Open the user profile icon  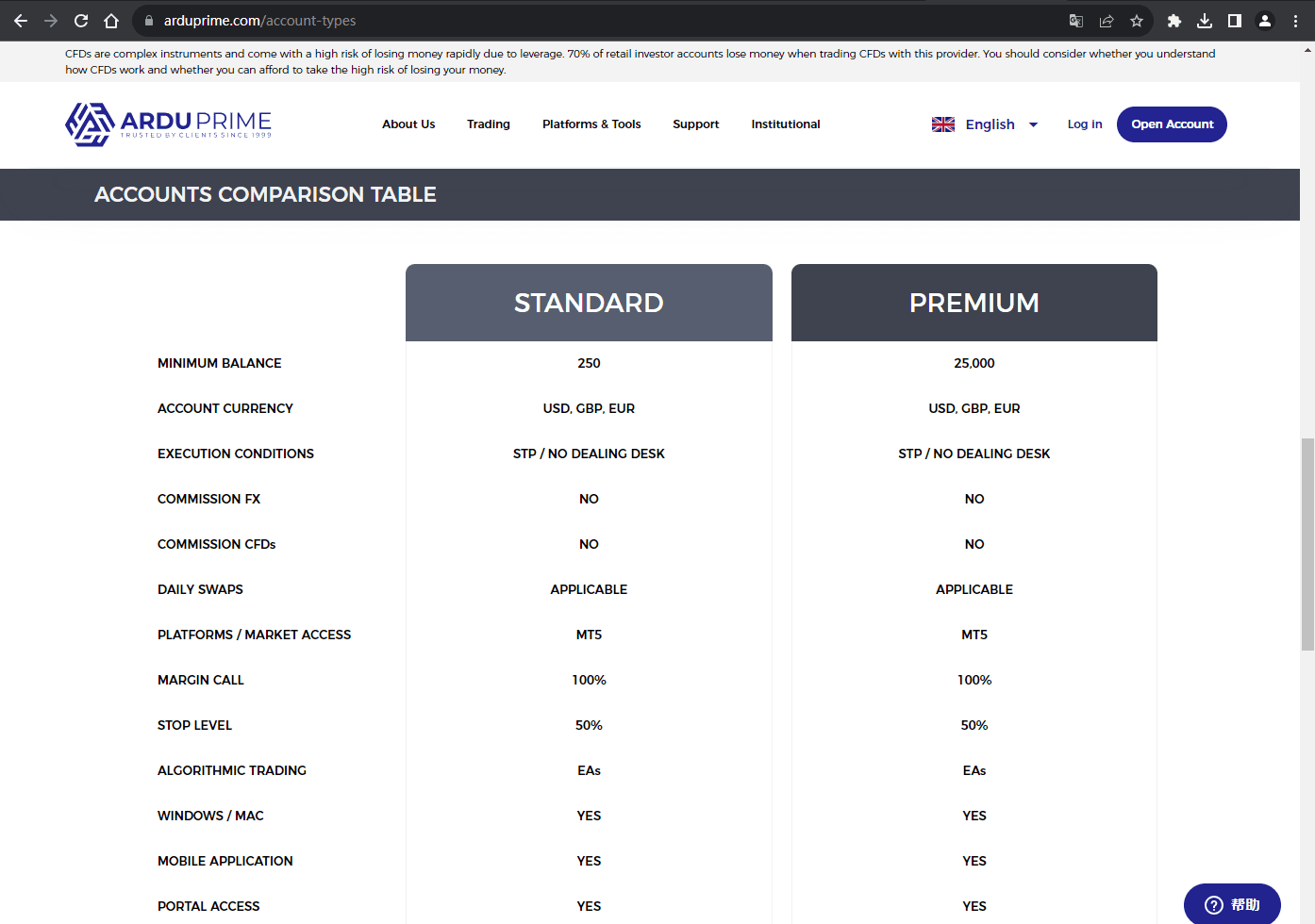[1265, 21]
